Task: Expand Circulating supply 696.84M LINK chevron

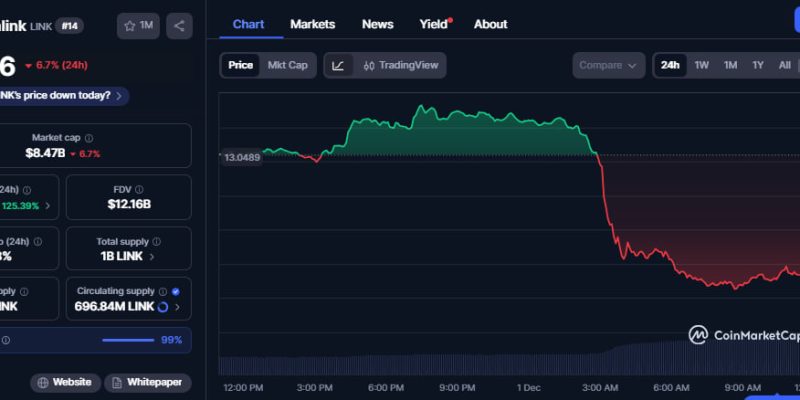Action: point(177,307)
